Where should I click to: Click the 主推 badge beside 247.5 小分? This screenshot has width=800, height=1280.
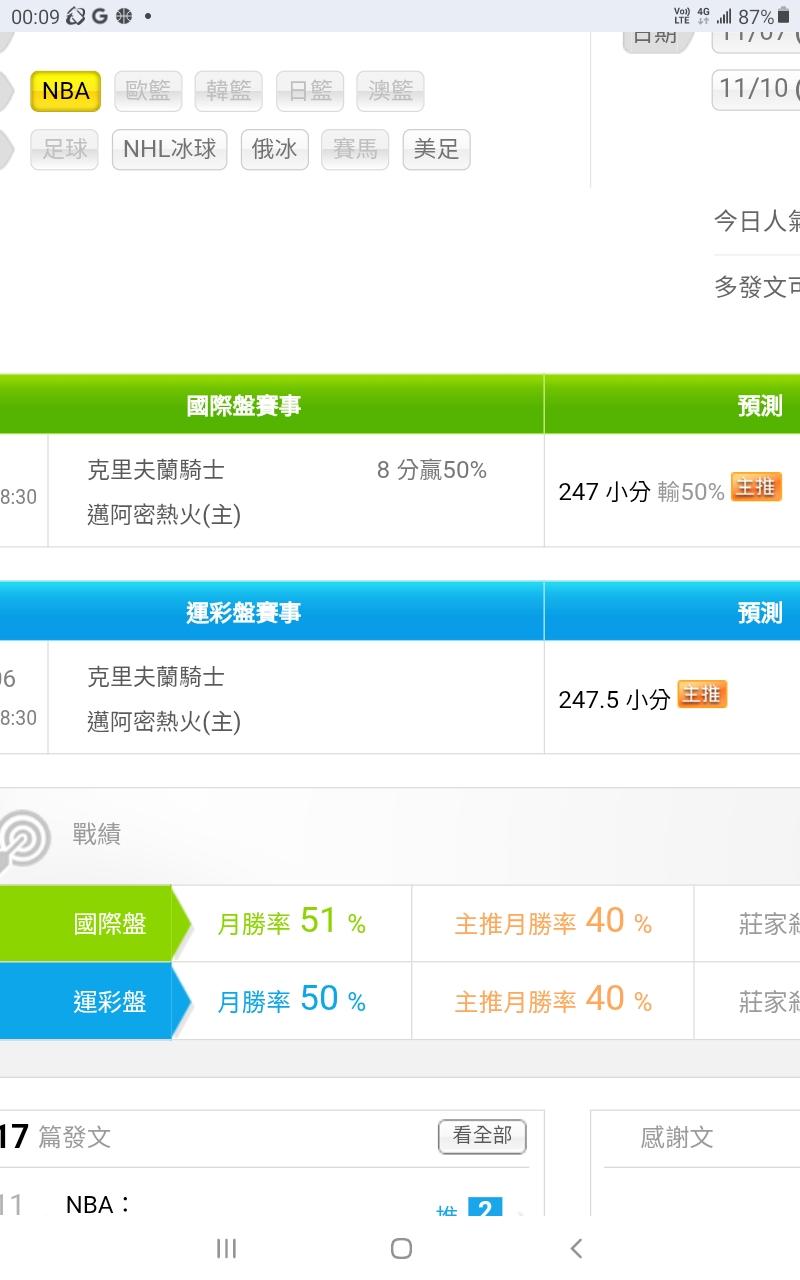coord(702,694)
